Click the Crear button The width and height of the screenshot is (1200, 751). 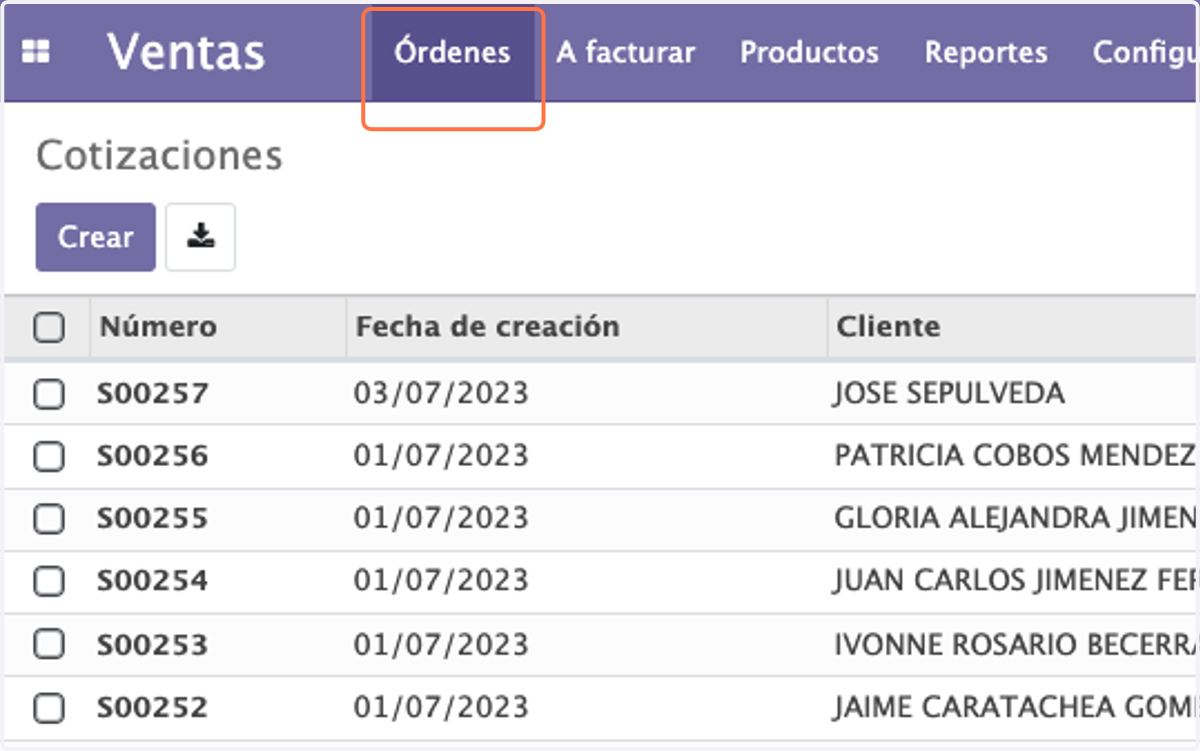(x=96, y=237)
